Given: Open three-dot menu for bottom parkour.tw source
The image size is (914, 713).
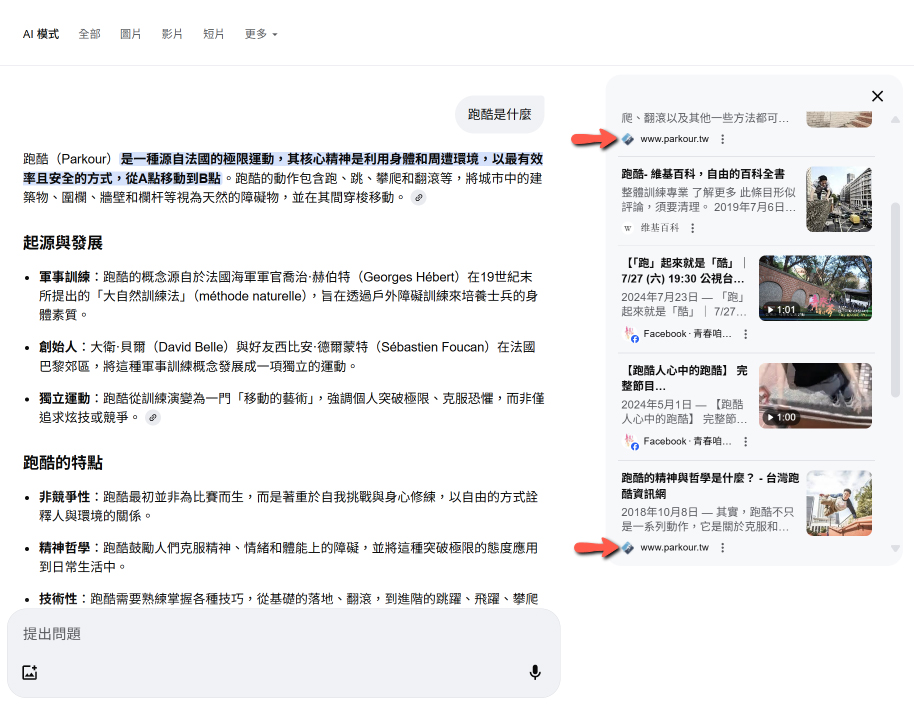Looking at the screenshot, I should (x=722, y=548).
